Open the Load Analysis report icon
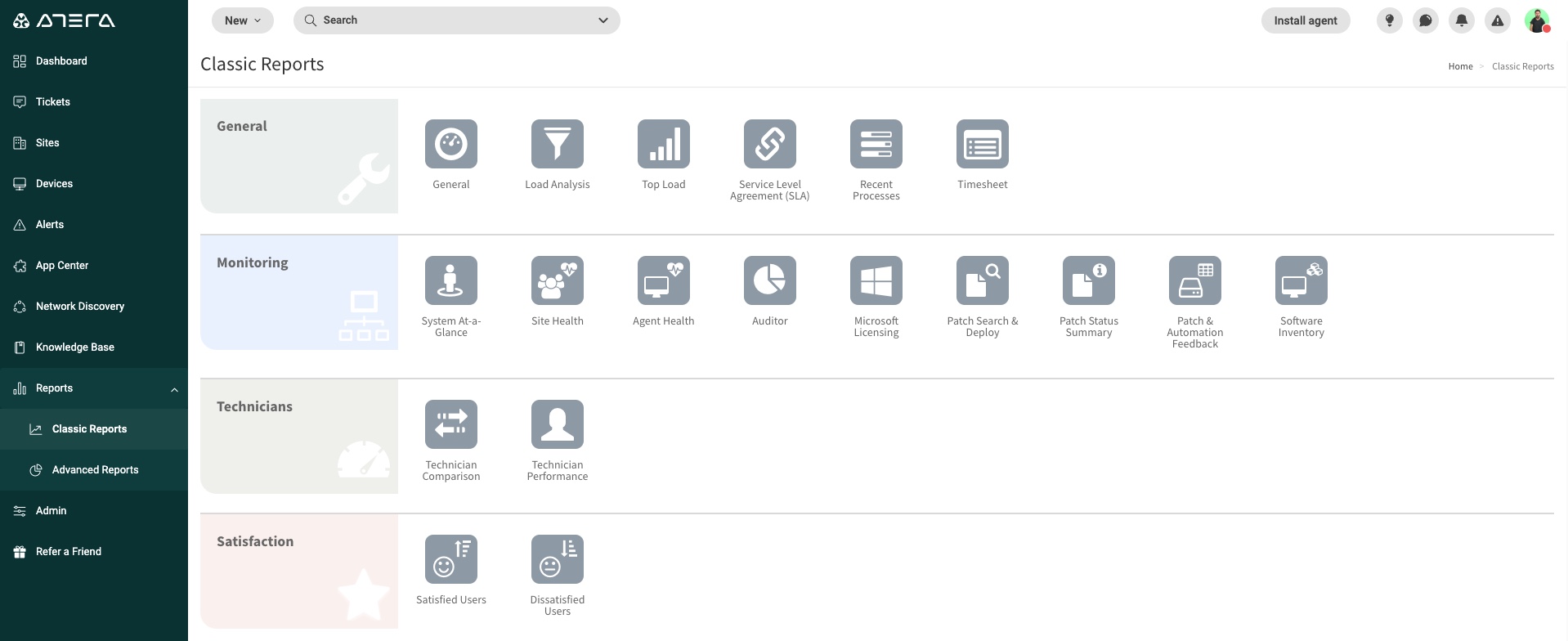The height and width of the screenshot is (641, 1568). click(x=557, y=144)
